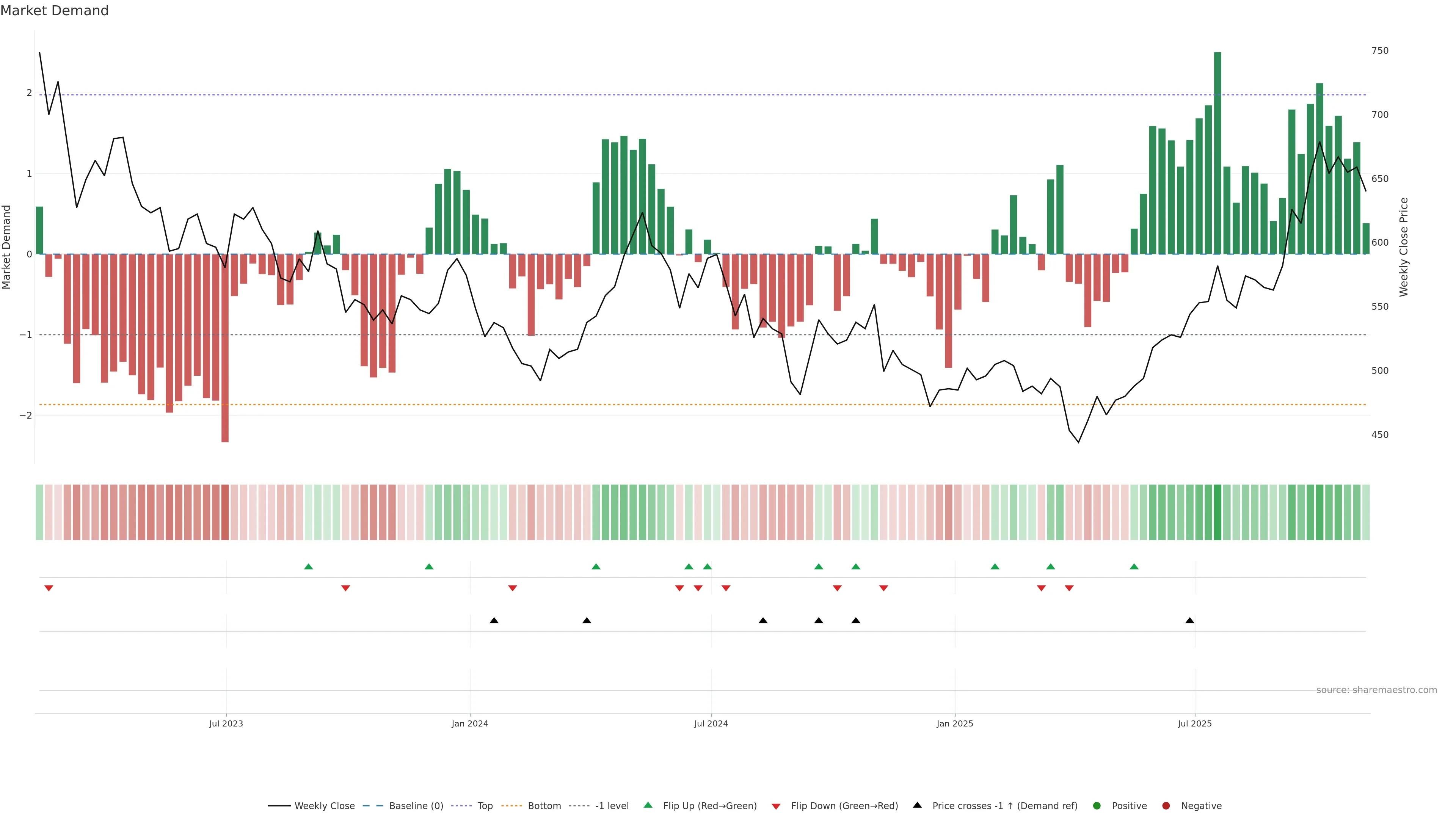Click the dark red Negative circle in legend
1456x819 pixels.
tap(1166, 805)
